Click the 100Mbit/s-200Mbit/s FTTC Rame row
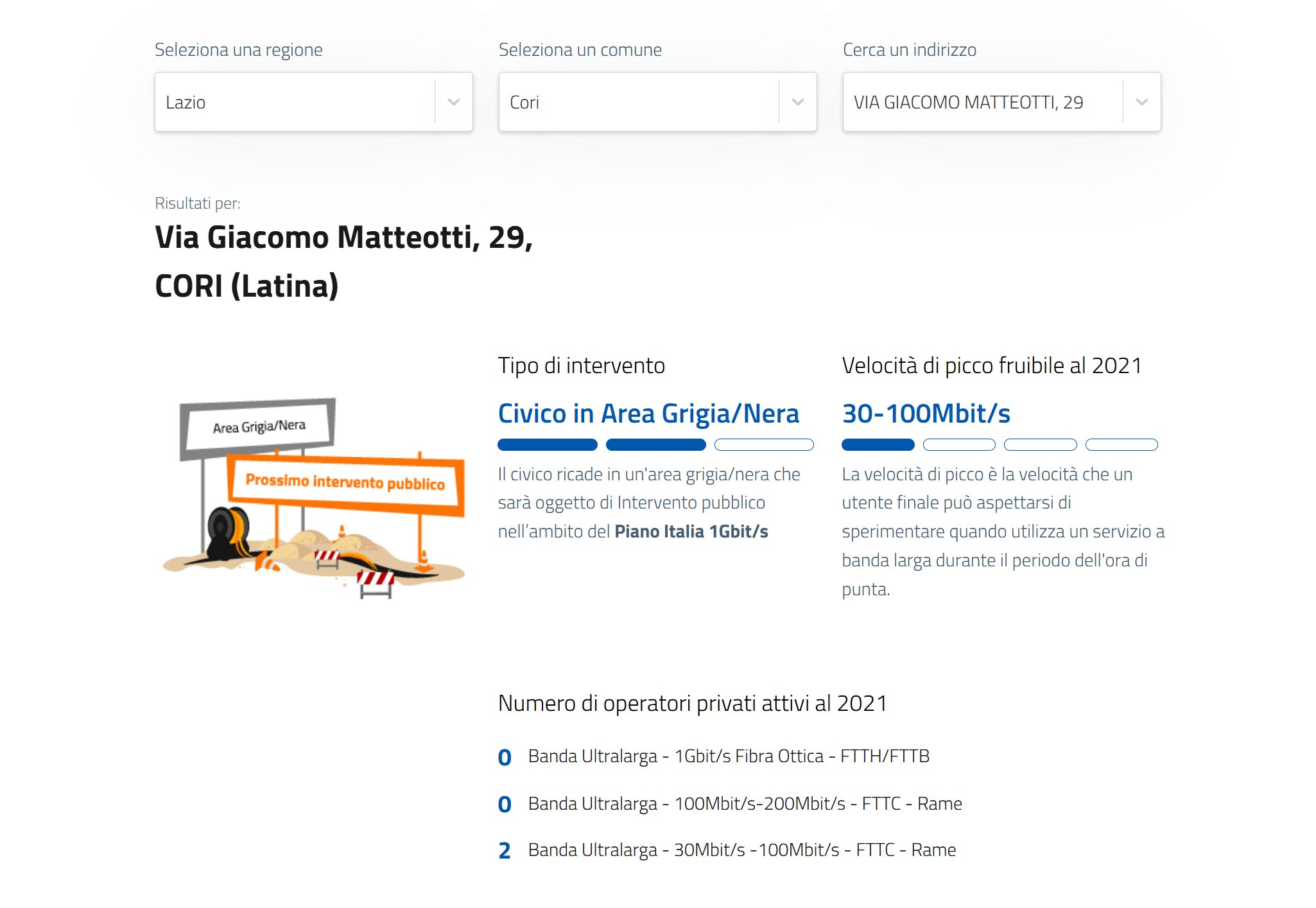 pyautogui.click(x=745, y=804)
